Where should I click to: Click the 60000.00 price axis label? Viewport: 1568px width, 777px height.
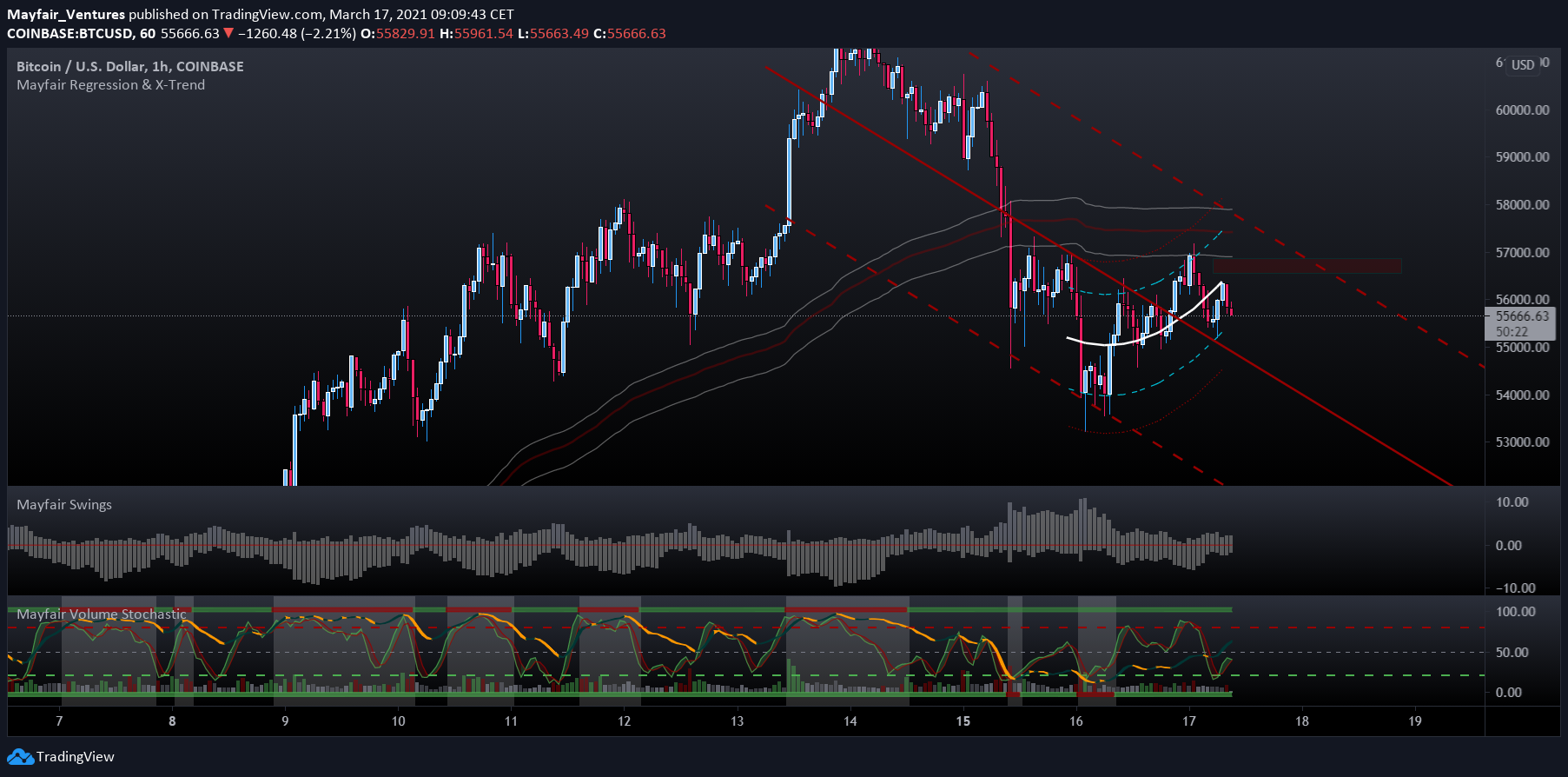(x=1522, y=110)
